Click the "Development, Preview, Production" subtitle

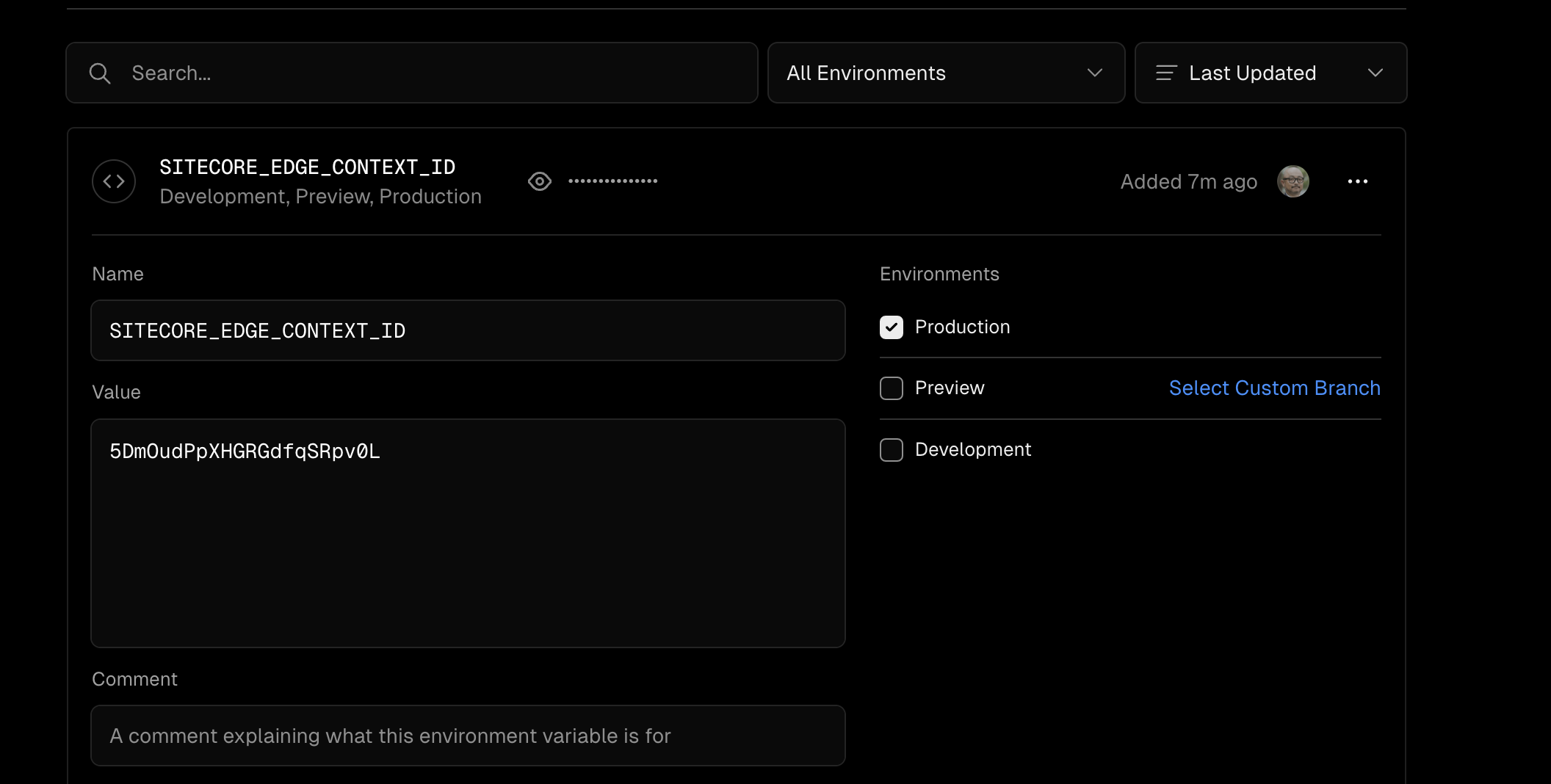pyautogui.click(x=321, y=197)
